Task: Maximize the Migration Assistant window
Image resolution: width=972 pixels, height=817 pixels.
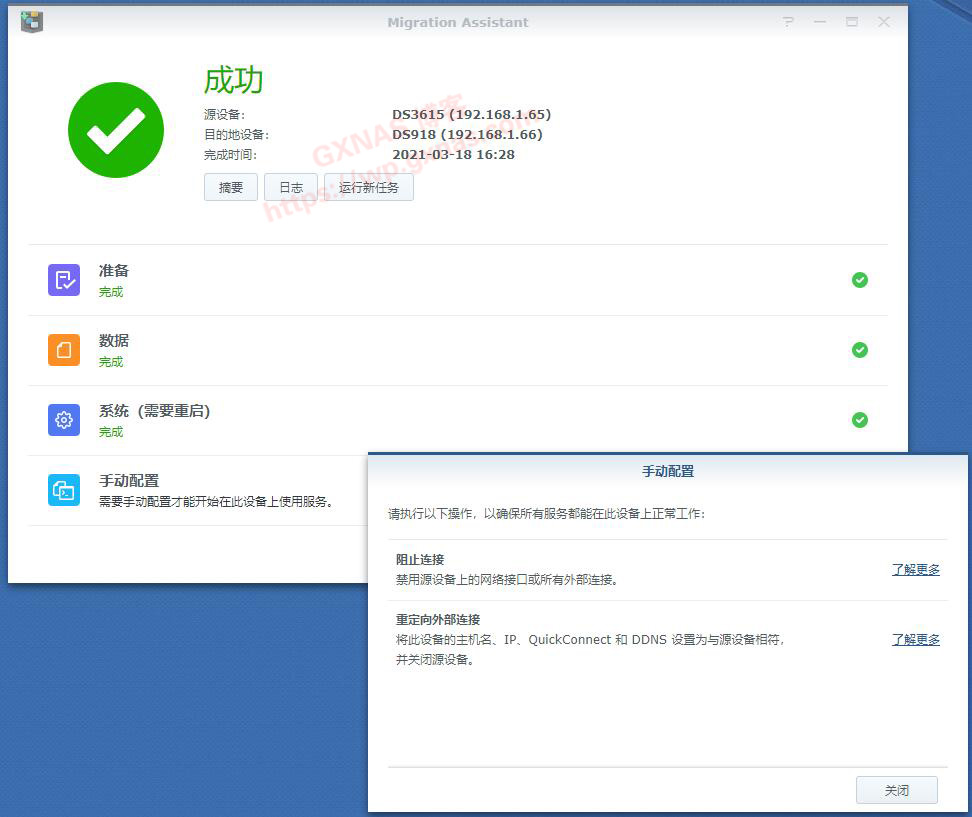Action: pos(852,22)
